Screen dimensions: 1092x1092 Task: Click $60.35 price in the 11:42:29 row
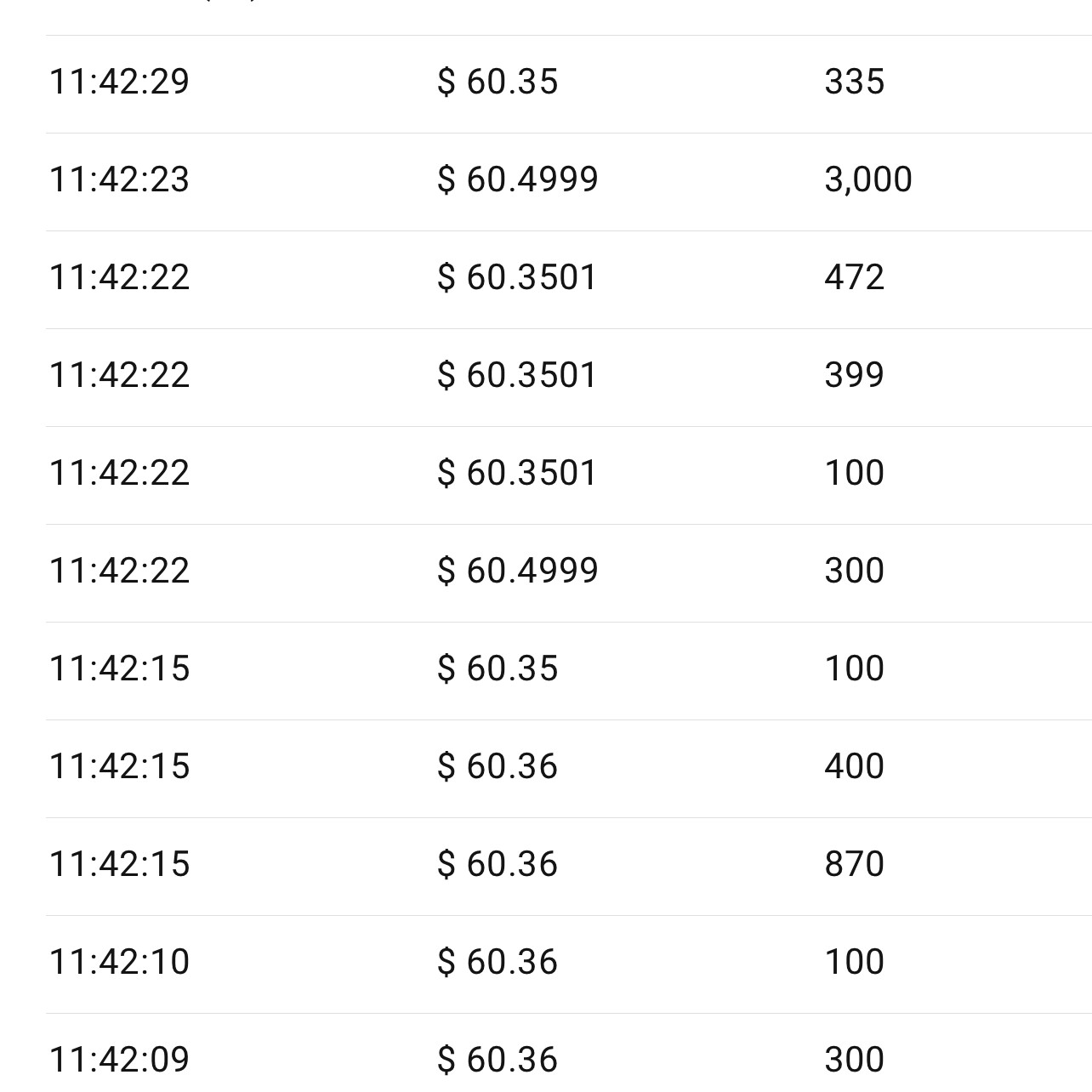[x=498, y=82]
